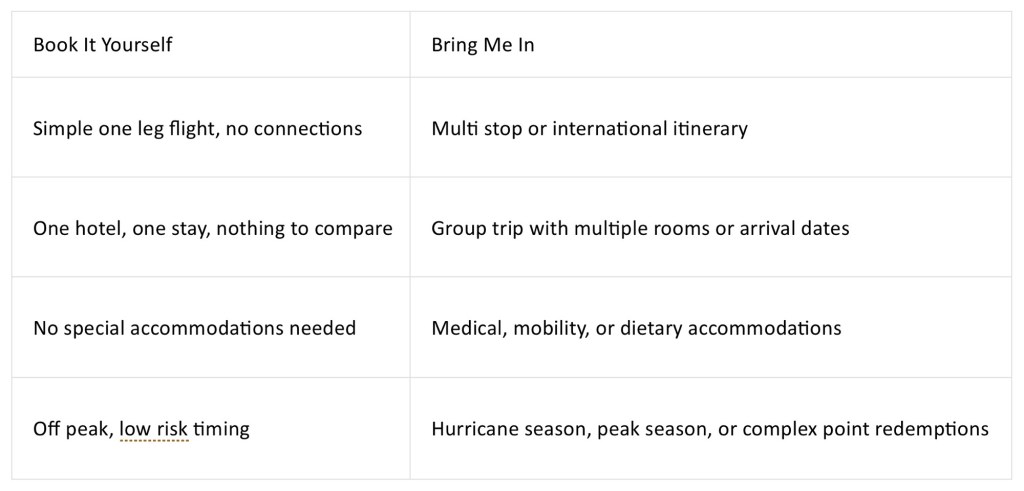
Task: Select 'No special accommodations needed' cell
Action: point(210,327)
